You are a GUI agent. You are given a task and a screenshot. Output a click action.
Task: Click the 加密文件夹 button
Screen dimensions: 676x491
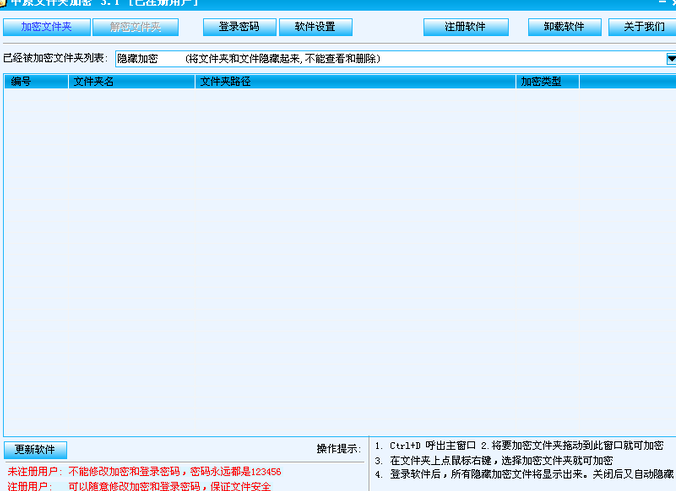point(47,27)
